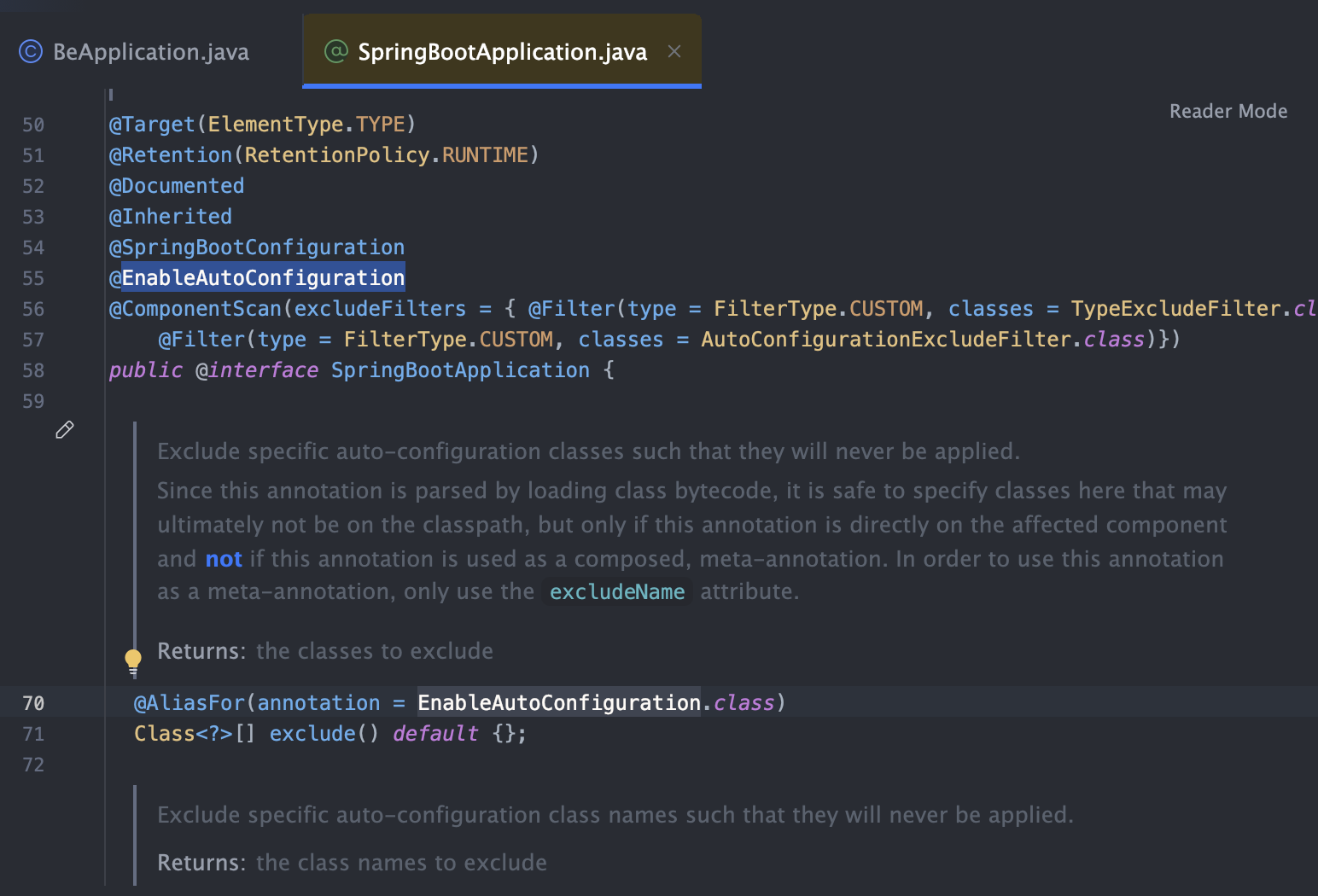Image resolution: width=1318 pixels, height=896 pixels.
Task: Click the bold 'not' word in documentation
Action: tap(224, 559)
